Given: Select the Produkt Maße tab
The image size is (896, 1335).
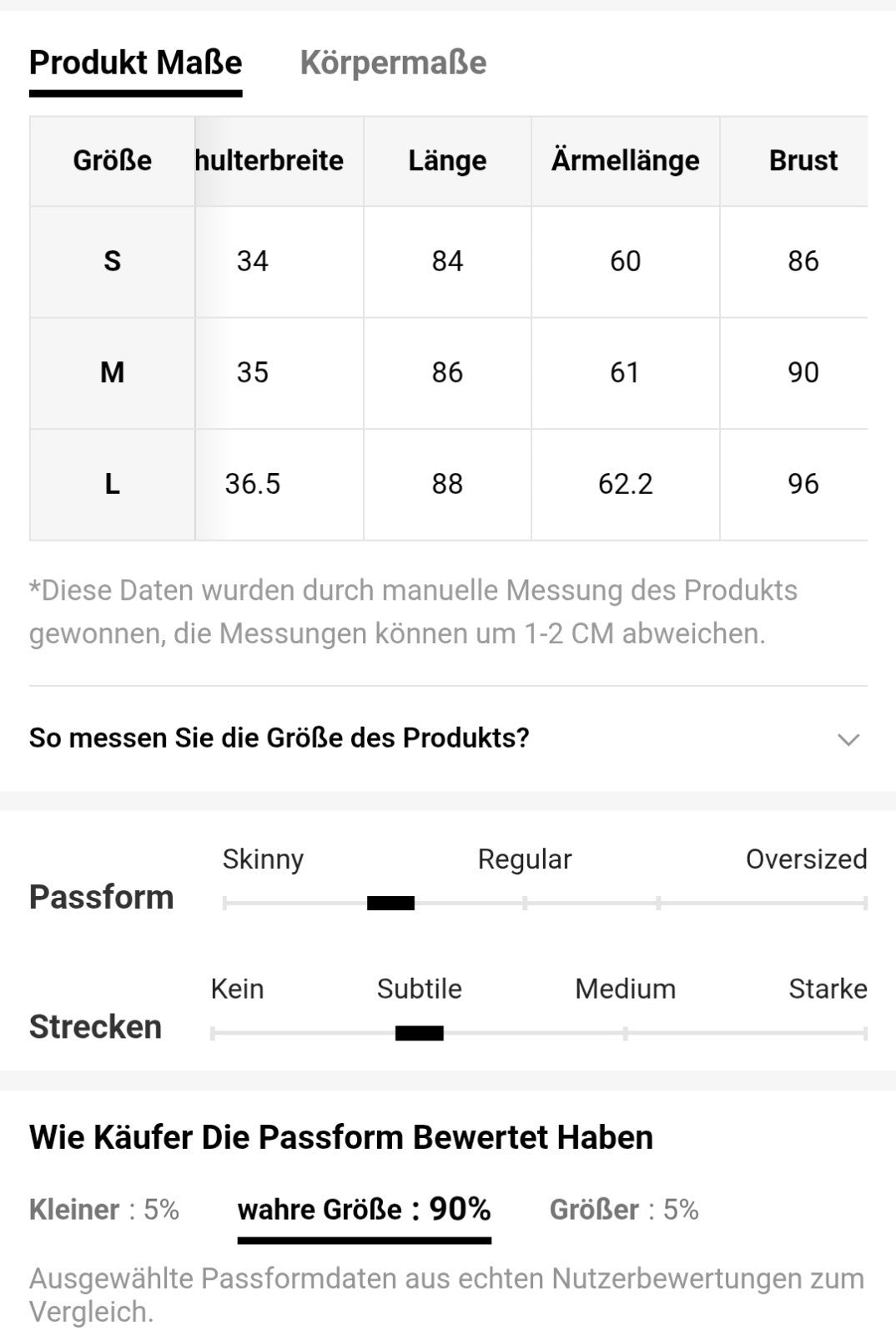Looking at the screenshot, I should tap(135, 63).
